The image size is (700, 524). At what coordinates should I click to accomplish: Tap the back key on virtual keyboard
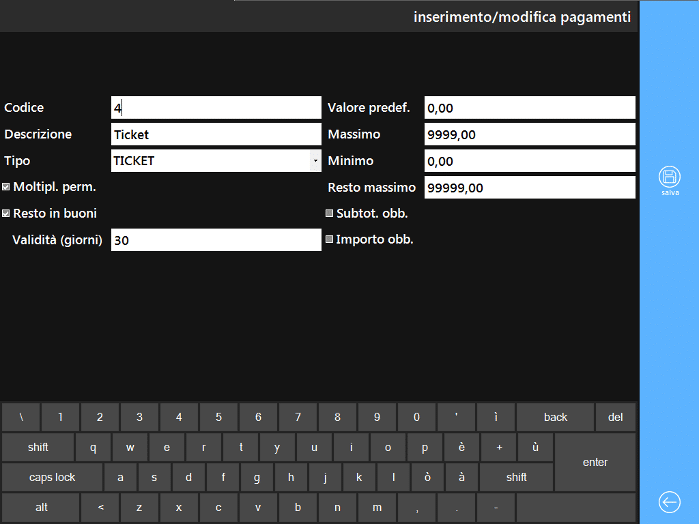click(555, 417)
